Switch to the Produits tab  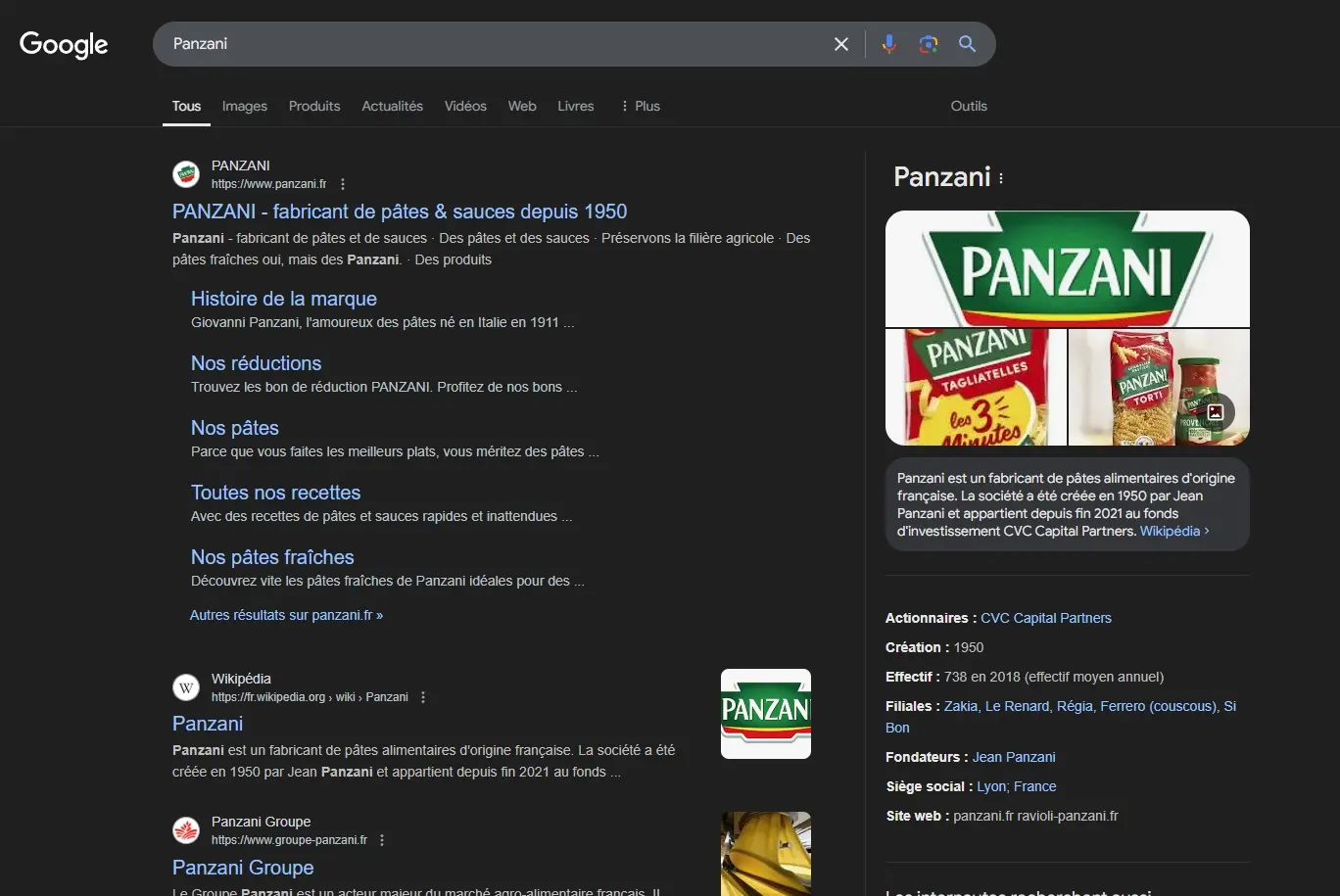pos(314,106)
